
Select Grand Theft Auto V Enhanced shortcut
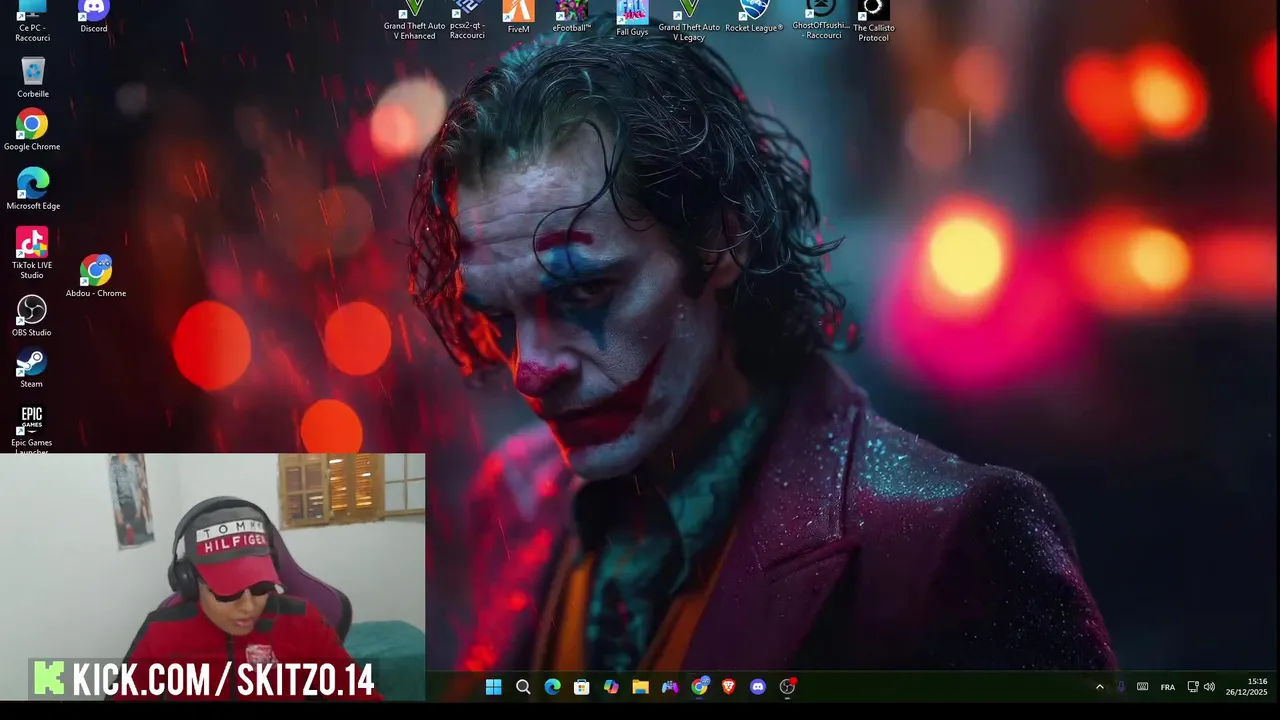pyautogui.click(x=414, y=20)
